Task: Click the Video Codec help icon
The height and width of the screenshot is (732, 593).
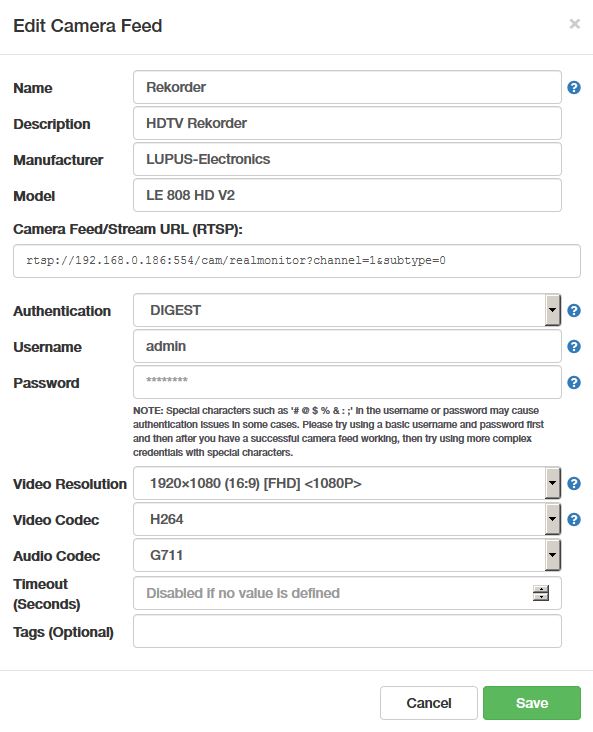Action: 574,520
